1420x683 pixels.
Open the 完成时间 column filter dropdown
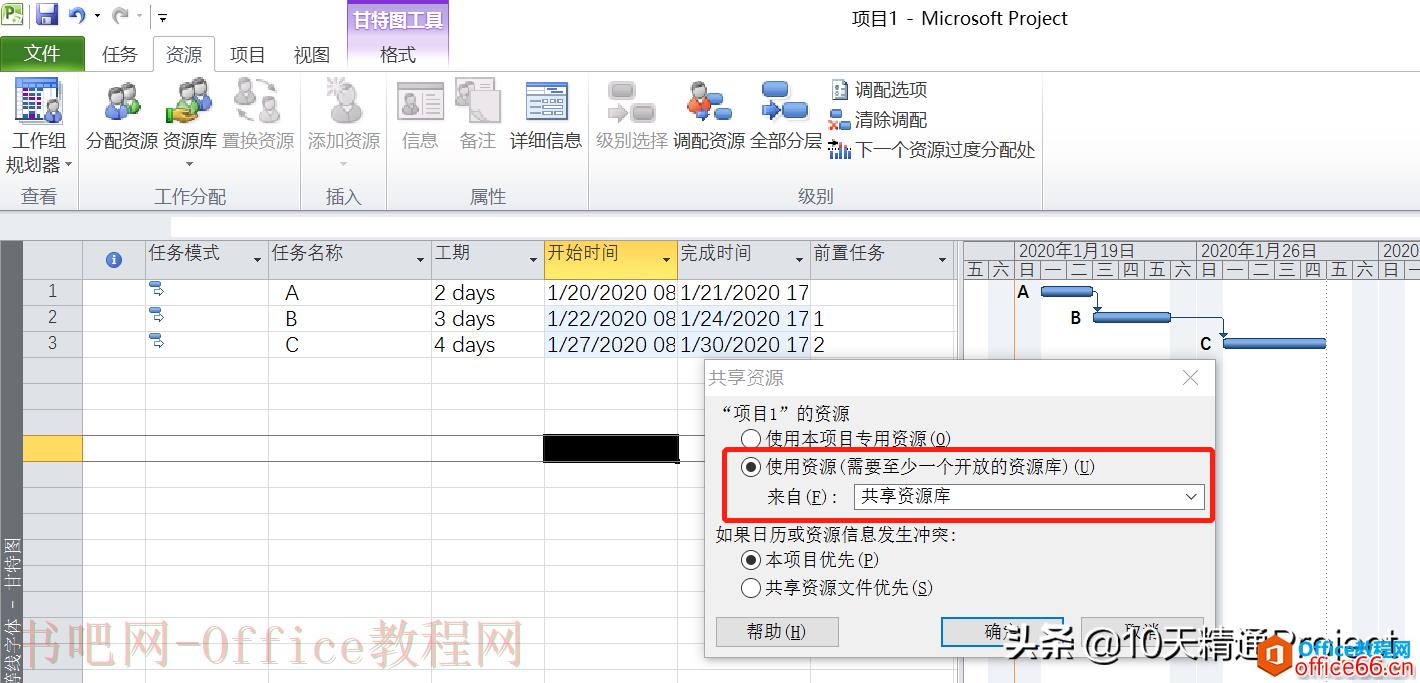pyautogui.click(x=800, y=260)
